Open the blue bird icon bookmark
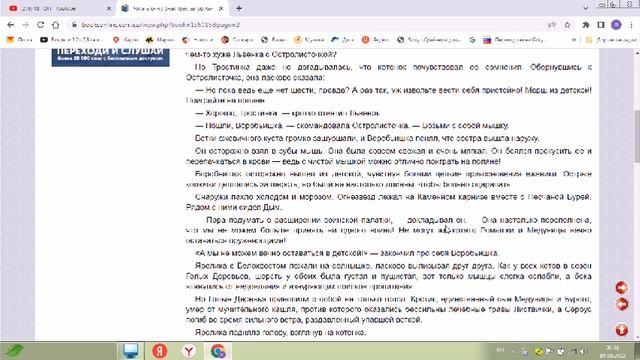 point(342,40)
